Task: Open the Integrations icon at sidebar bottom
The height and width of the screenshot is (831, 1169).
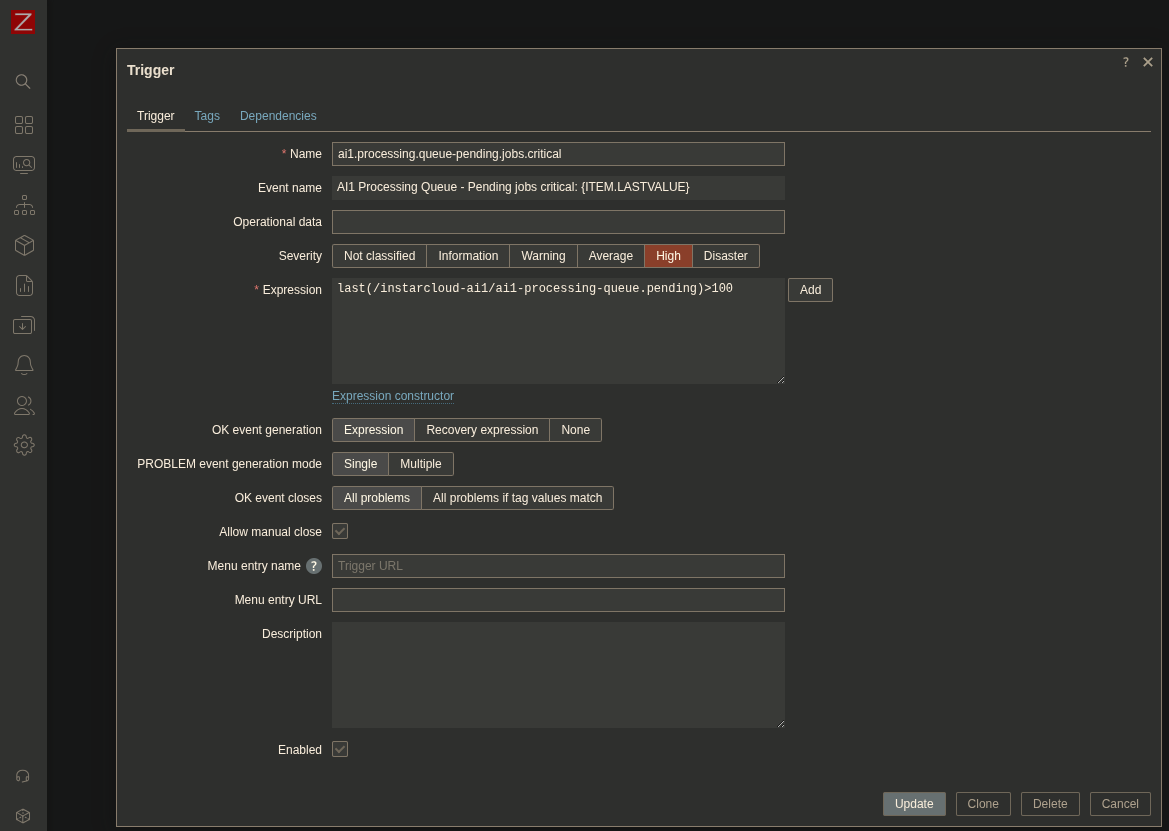Action: click(23, 816)
